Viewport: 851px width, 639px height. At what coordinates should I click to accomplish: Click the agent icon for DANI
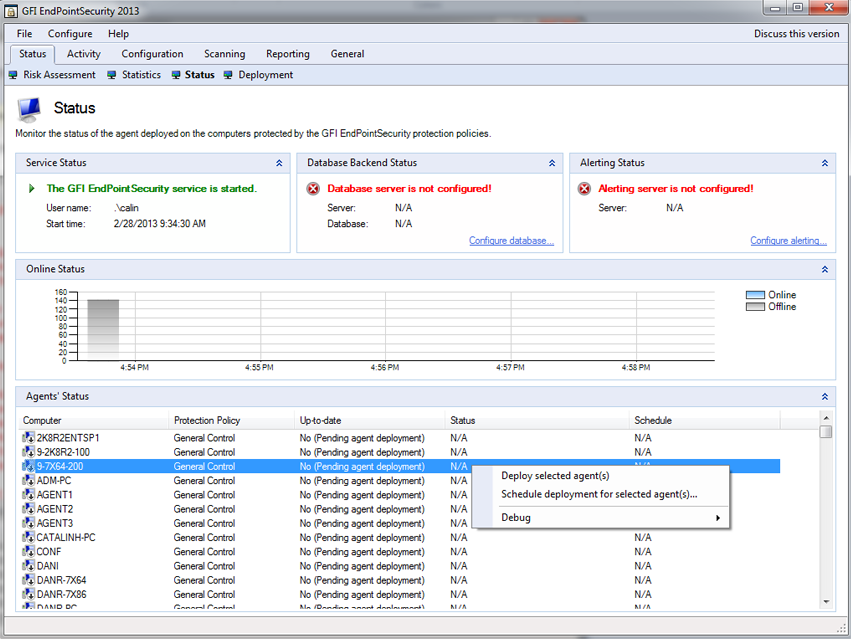click(x=28, y=566)
